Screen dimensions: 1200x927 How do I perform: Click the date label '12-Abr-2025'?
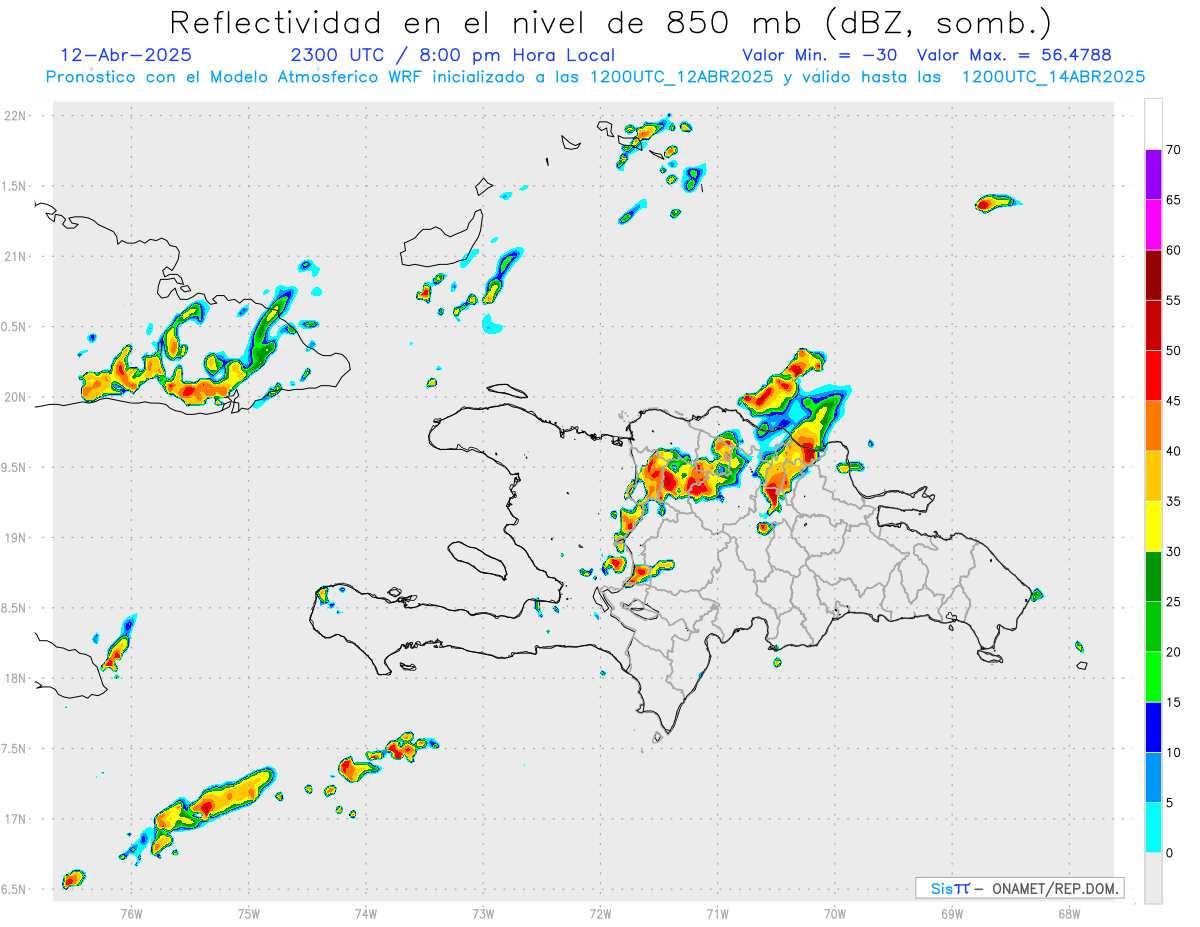(x=126, y=55)
